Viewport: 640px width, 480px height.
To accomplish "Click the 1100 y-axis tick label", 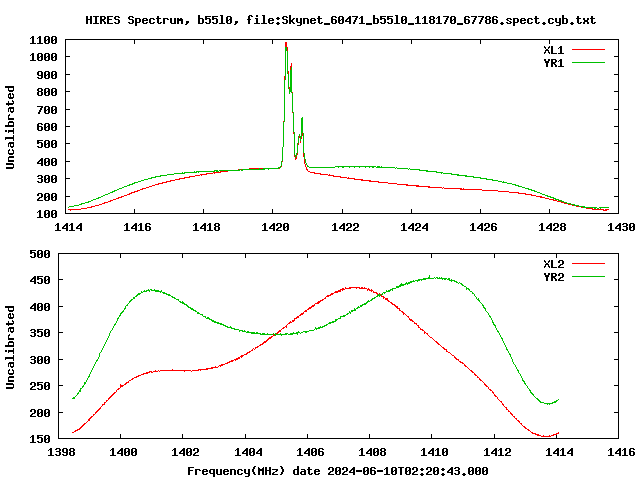I will (43, 40).
